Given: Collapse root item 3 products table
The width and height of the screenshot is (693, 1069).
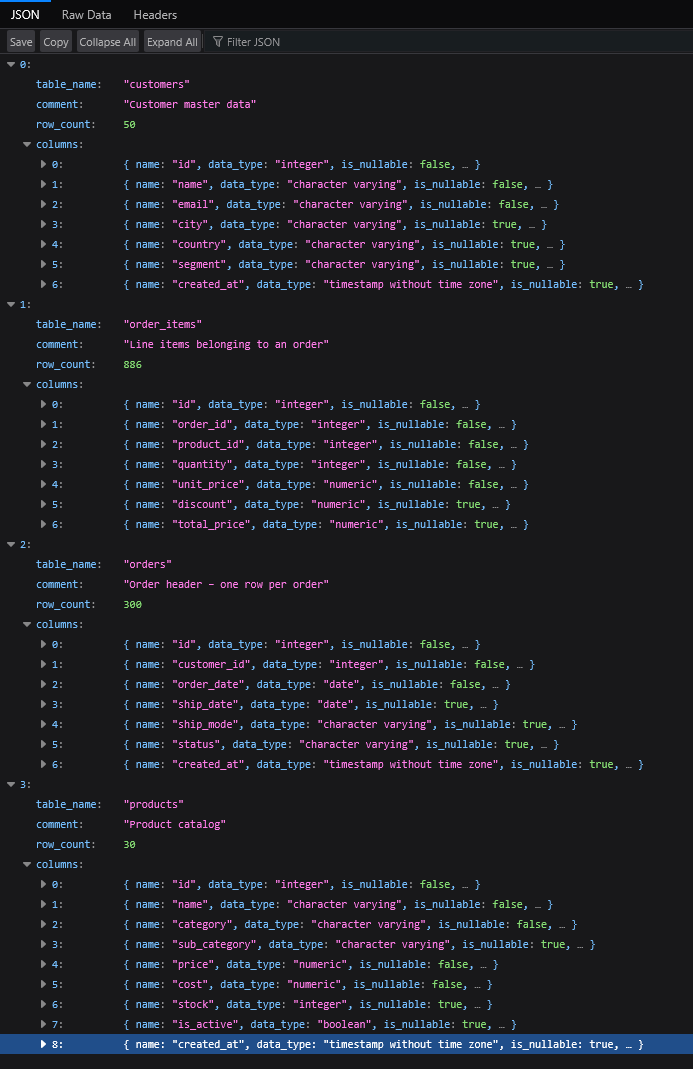Looking at the screenshot, I should pos(11,785).
